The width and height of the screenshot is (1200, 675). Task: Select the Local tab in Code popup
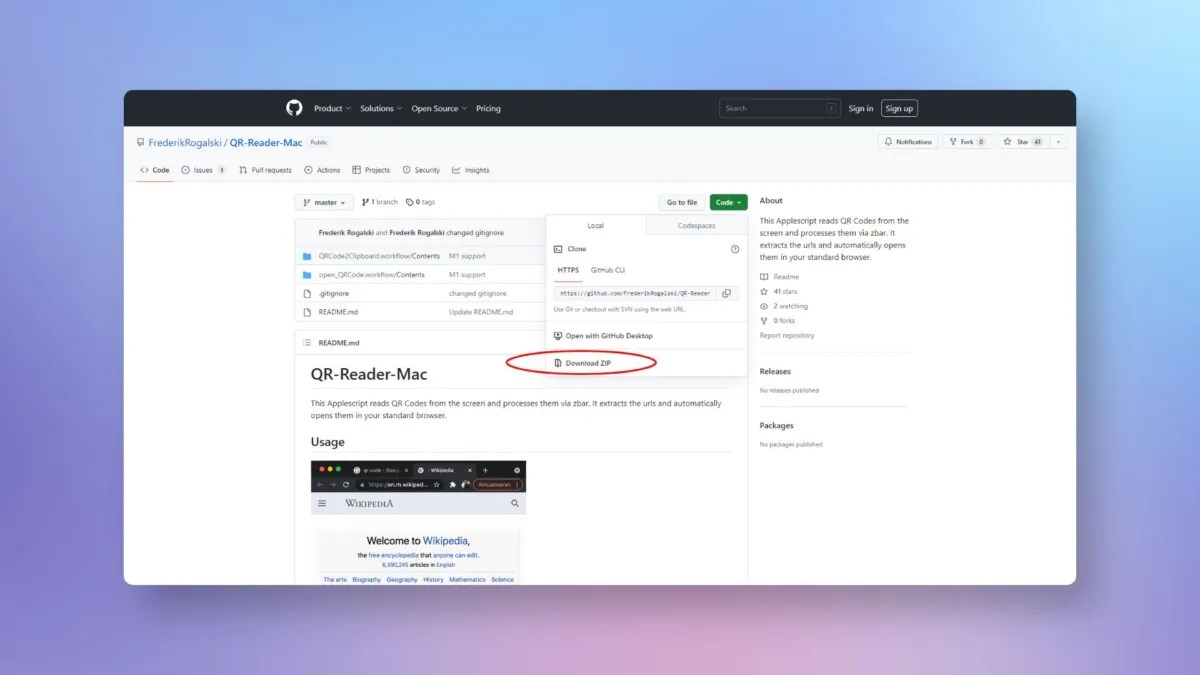point(596,226)
